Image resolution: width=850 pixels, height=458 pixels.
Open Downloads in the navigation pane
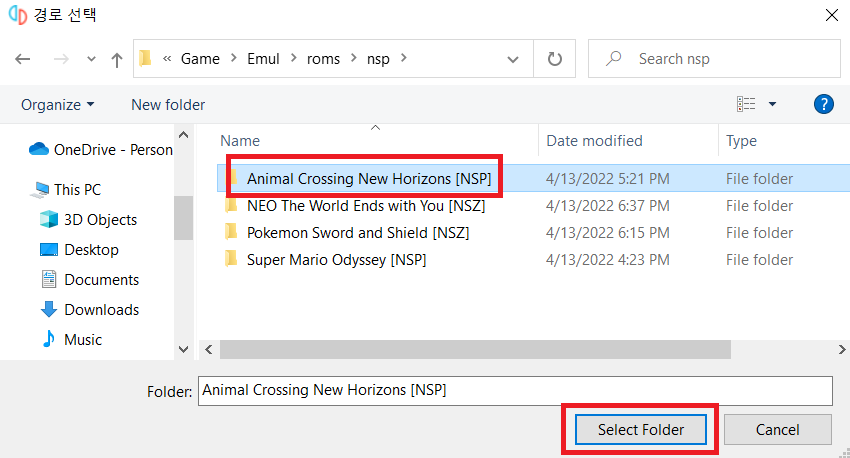89,309
